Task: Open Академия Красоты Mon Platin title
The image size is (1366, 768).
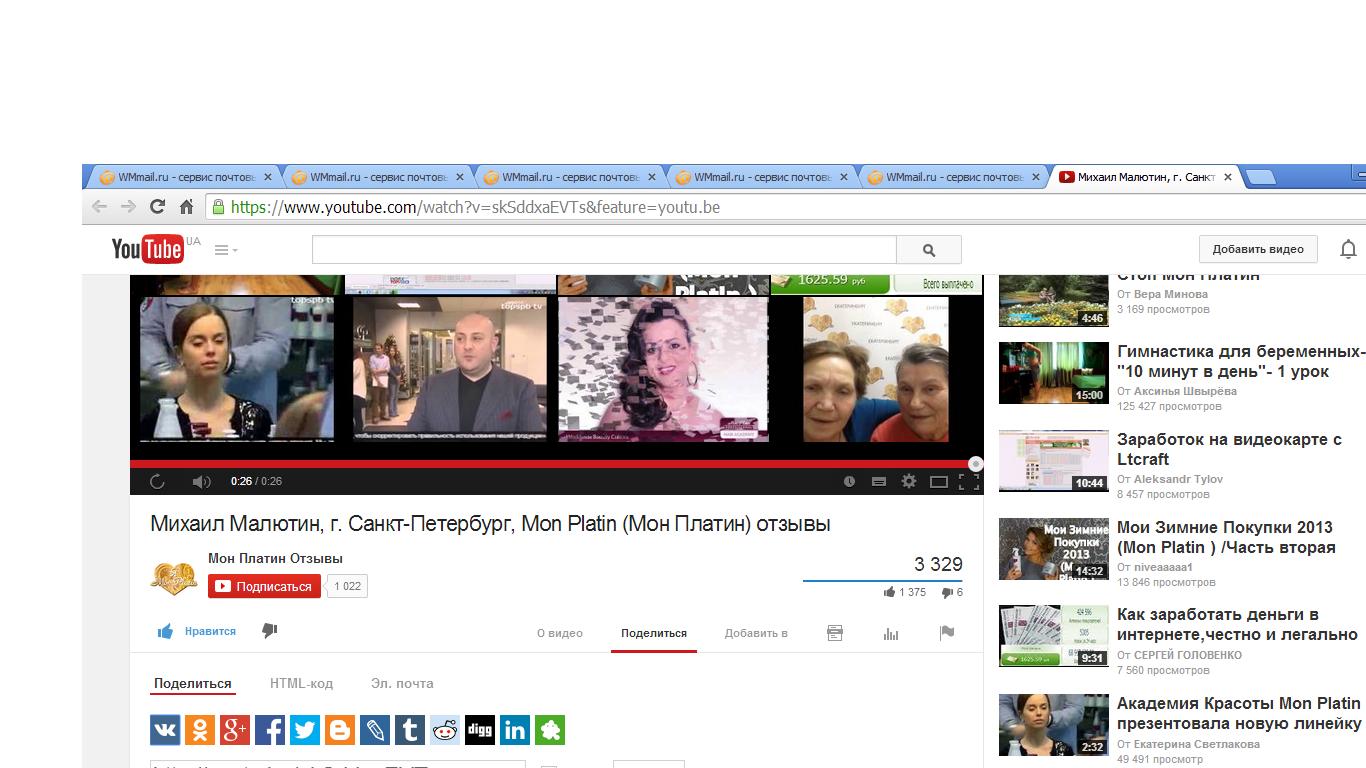Action: coord(1239,712)
